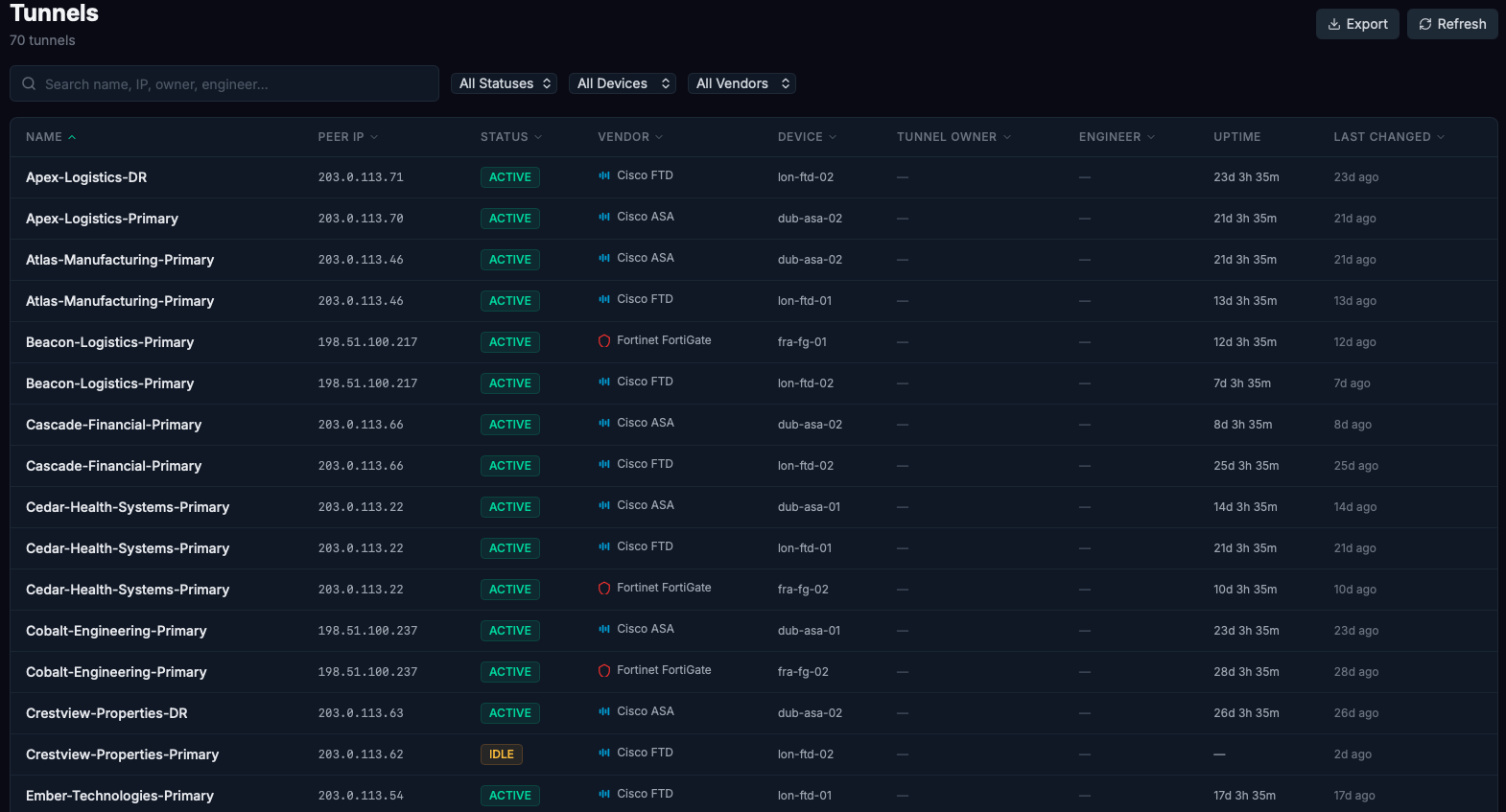Sort by the PEER IP column
This screenshot has width=1506, height=812.
point(348,137)
